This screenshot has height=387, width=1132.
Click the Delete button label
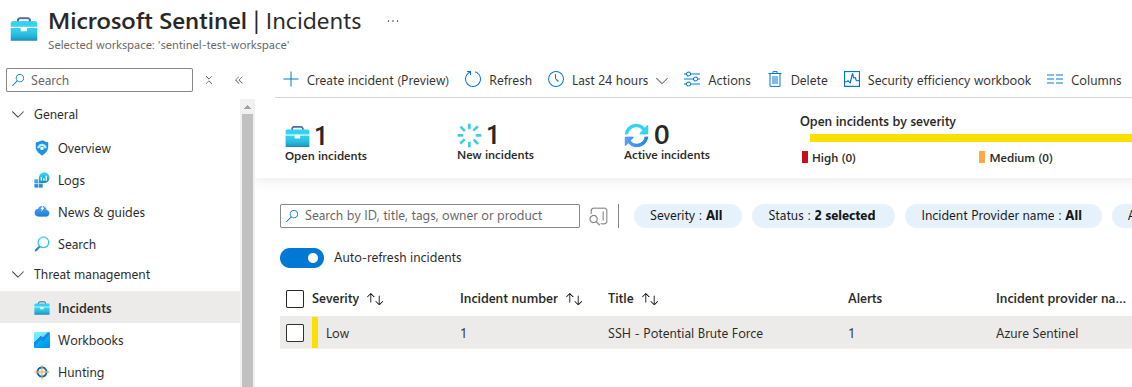coord(809,80)
